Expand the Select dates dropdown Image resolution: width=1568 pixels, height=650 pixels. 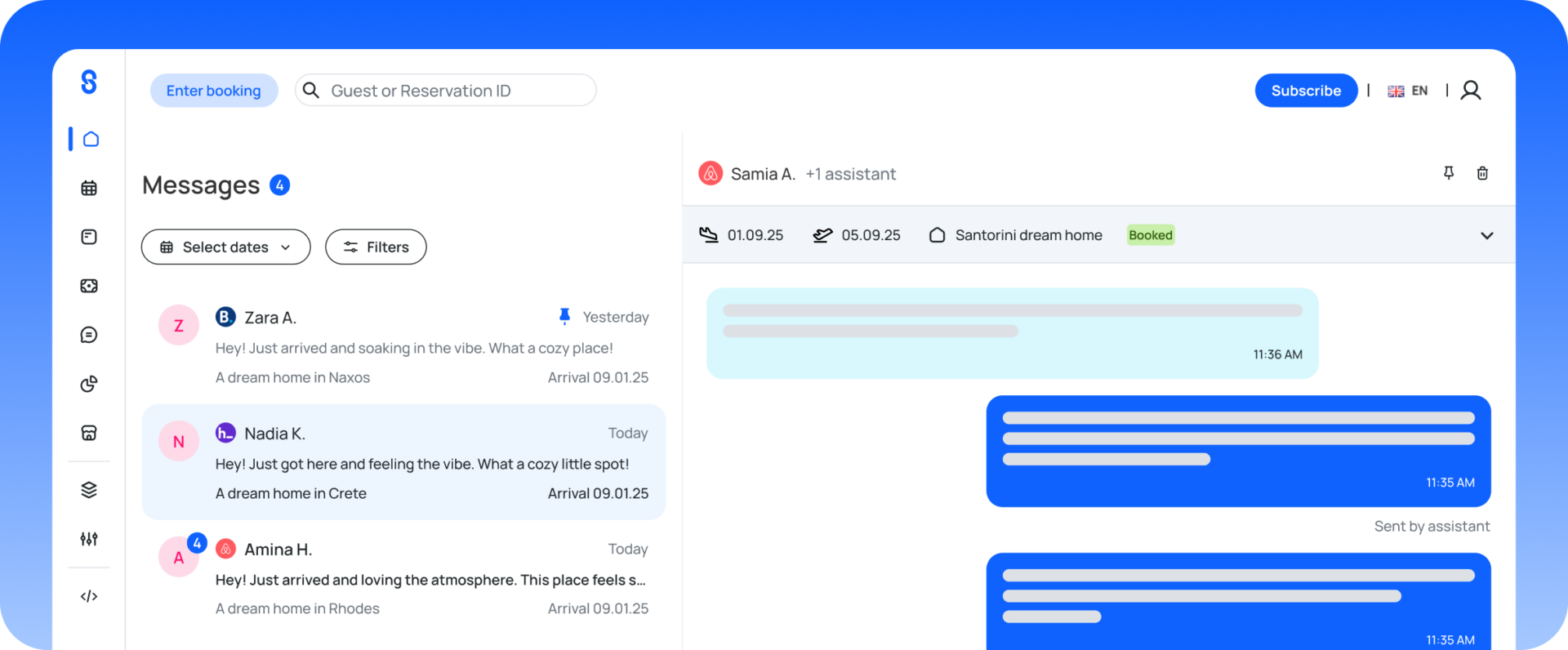[225, 247]
